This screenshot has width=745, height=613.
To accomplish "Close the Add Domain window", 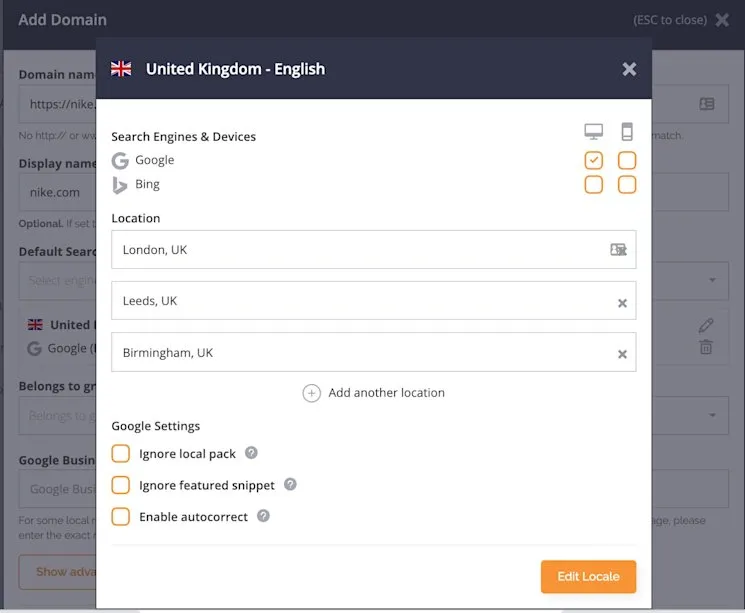I will (x=722, y=20).
